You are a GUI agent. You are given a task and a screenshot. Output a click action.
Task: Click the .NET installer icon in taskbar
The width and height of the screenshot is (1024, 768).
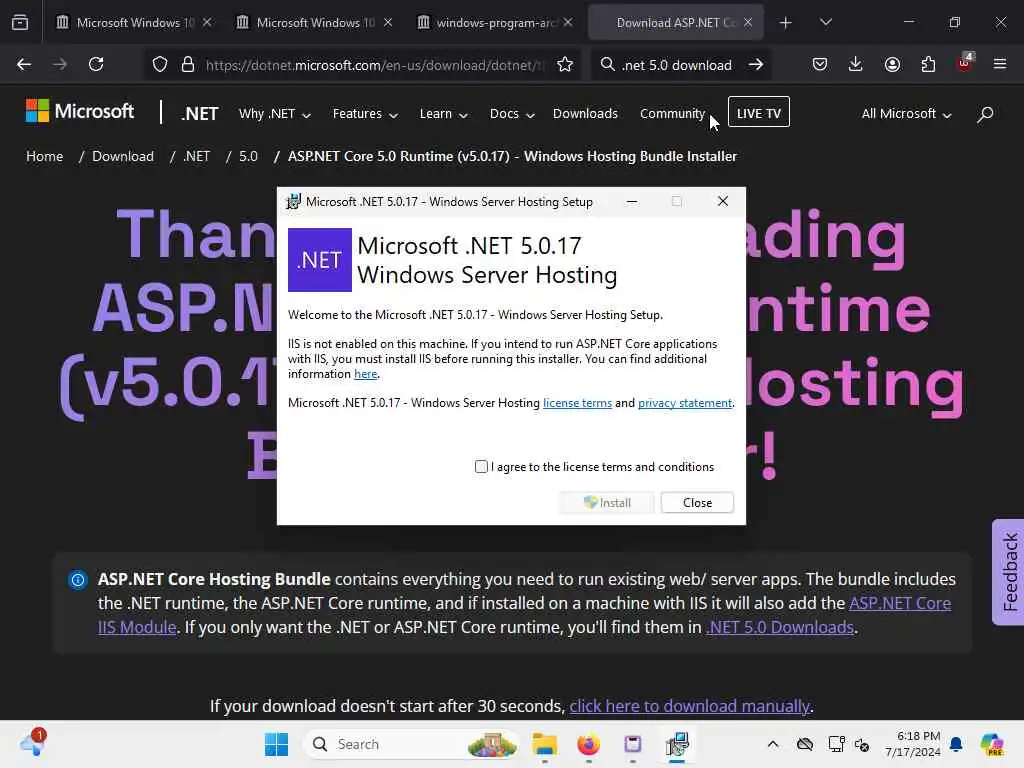click(677, 744)
